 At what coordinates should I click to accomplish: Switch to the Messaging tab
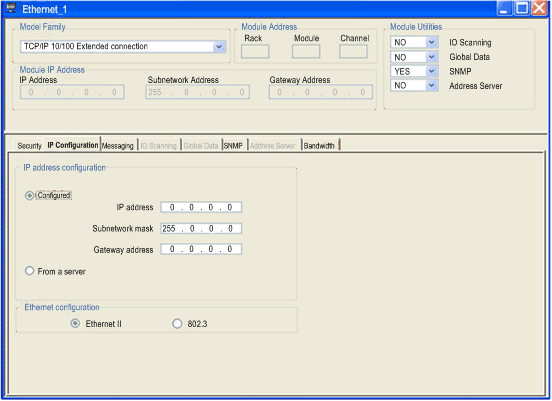click(118, 146)
